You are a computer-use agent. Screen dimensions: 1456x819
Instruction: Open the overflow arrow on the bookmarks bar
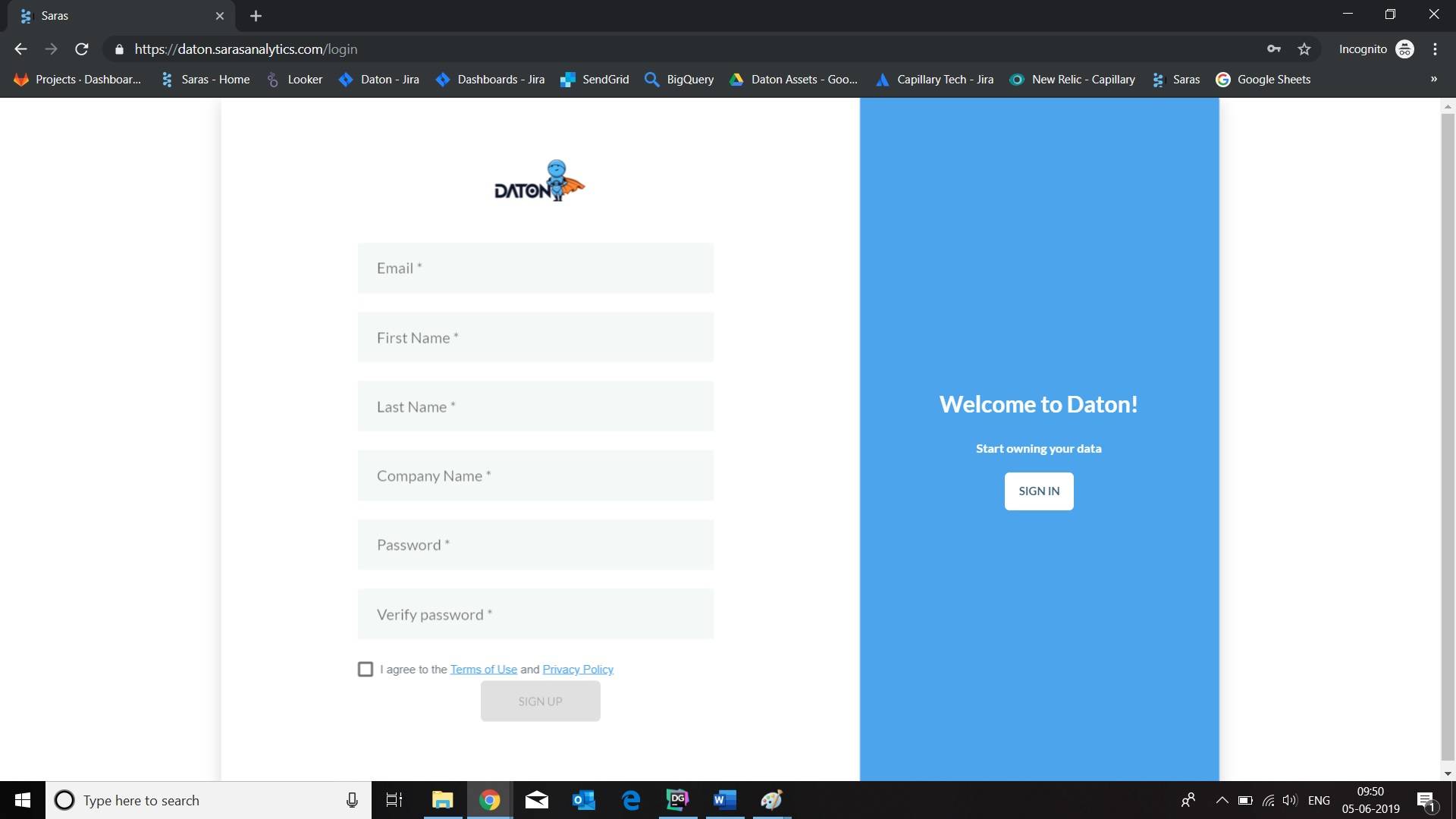(1434, 79)
